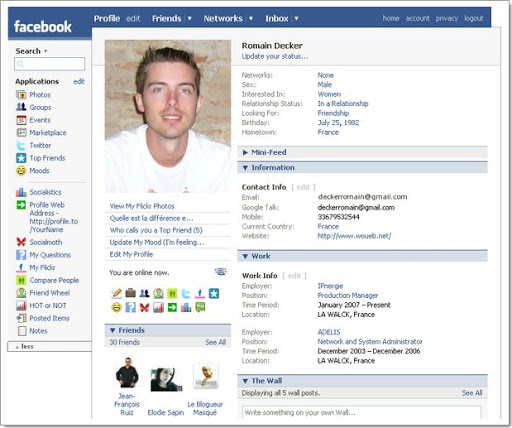Open the Moods smiley icon in sidebar
Viewport: 512px width, 428px height.
click(21, 171)
